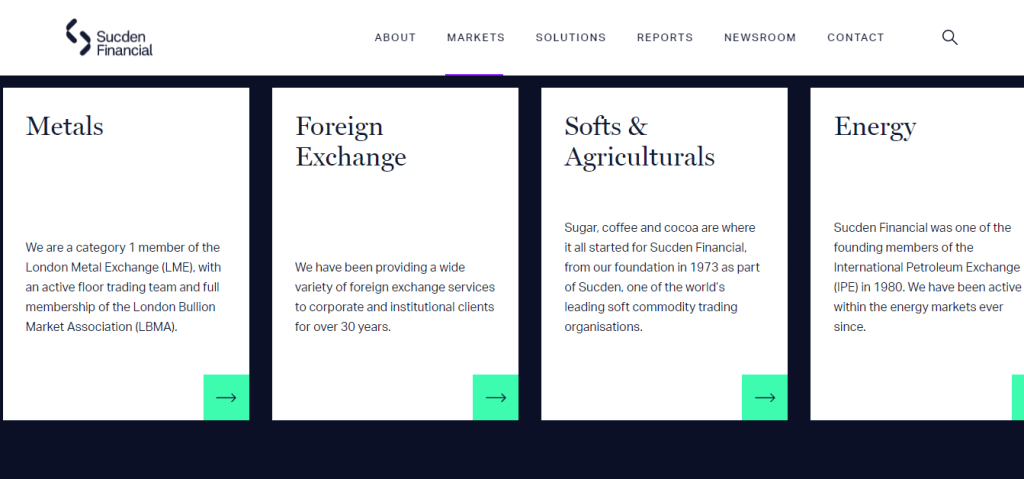Viewport: 1024px width, 479px height.
Task: Select the Markets menu item
Action: coord(476,38)
